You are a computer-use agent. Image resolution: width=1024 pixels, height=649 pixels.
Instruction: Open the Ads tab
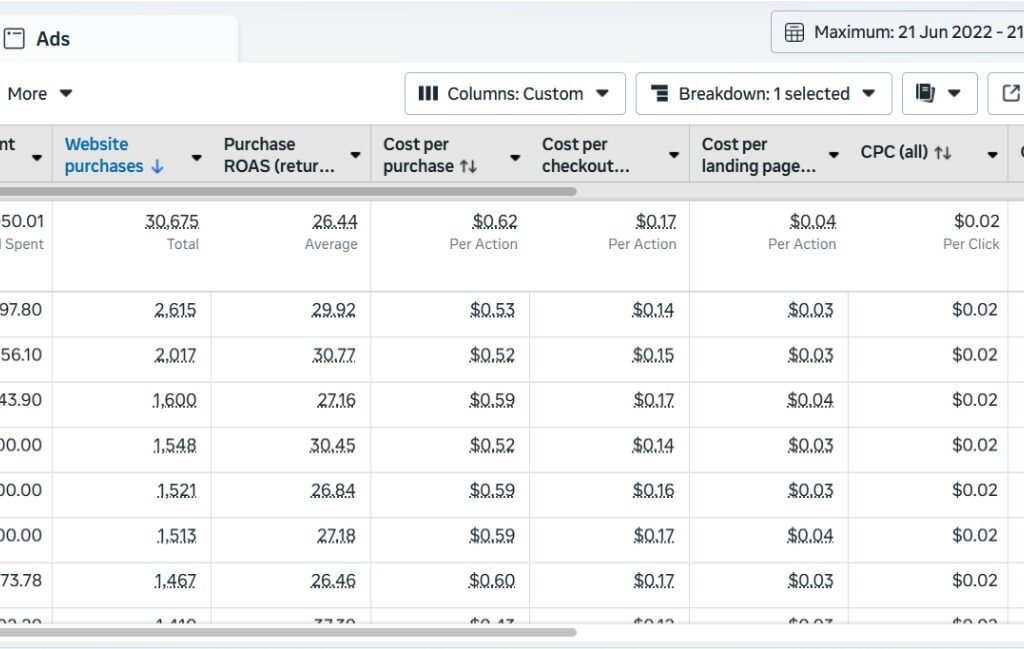click(52, 39)
